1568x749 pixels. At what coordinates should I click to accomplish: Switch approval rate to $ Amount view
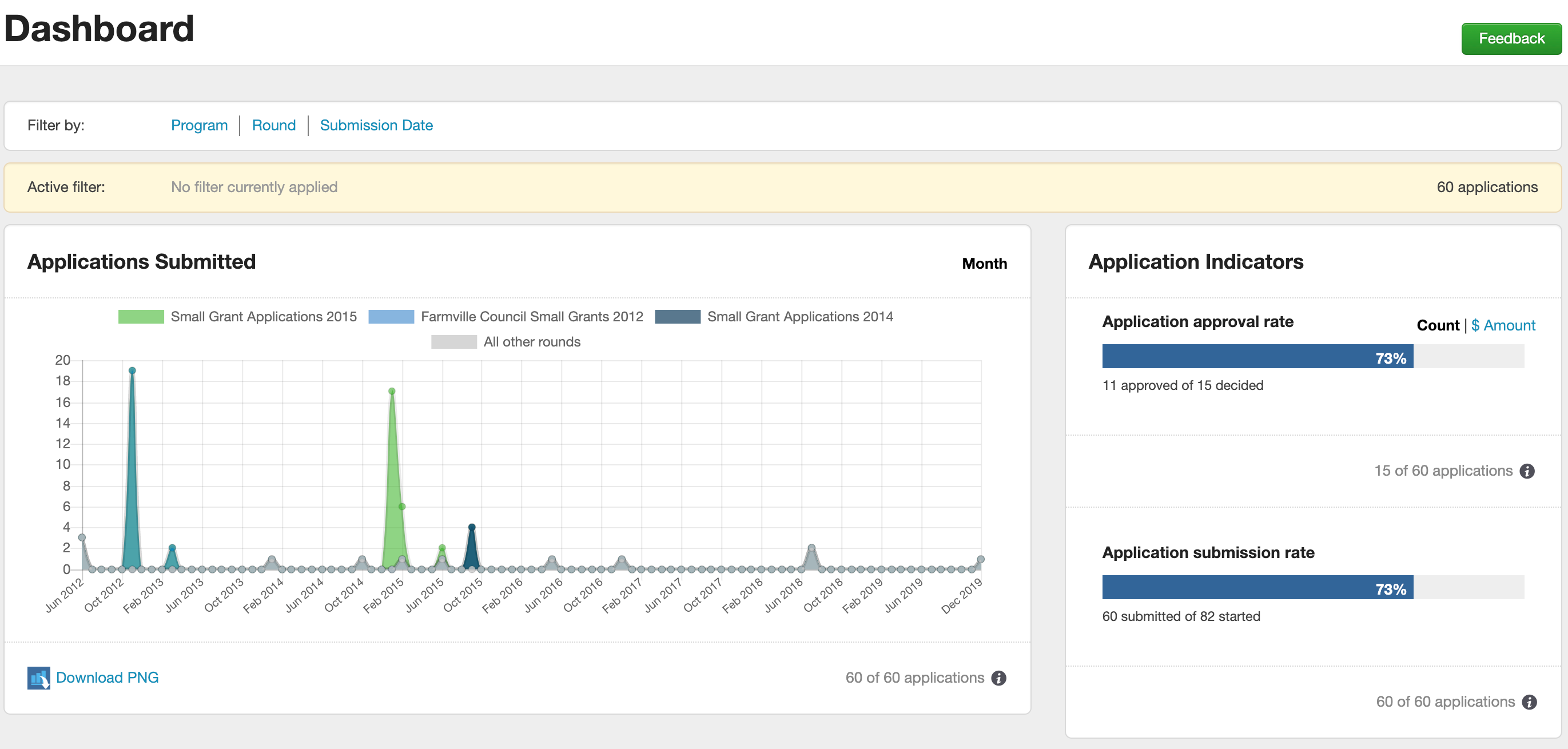1503,325
